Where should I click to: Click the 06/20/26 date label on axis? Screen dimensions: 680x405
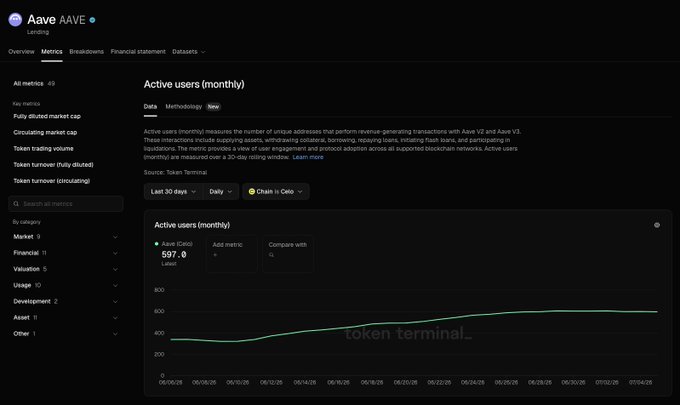pos(405,382)
